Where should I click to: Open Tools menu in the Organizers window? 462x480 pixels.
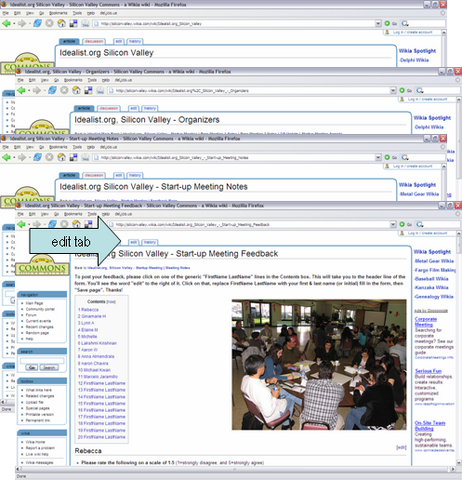92,80
